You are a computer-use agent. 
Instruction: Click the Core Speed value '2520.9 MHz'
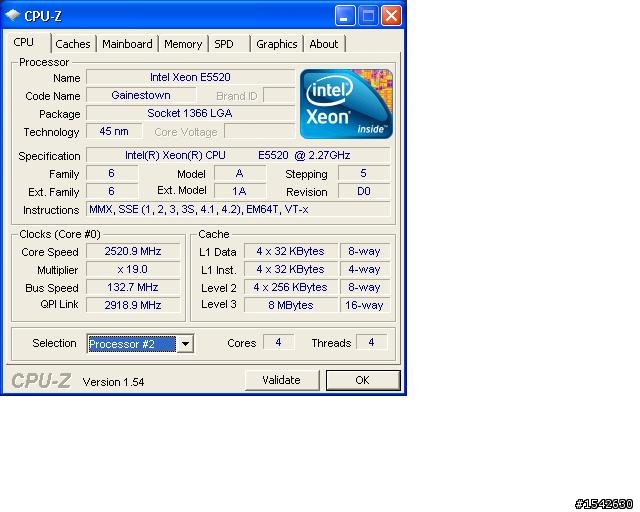(133, 251)
